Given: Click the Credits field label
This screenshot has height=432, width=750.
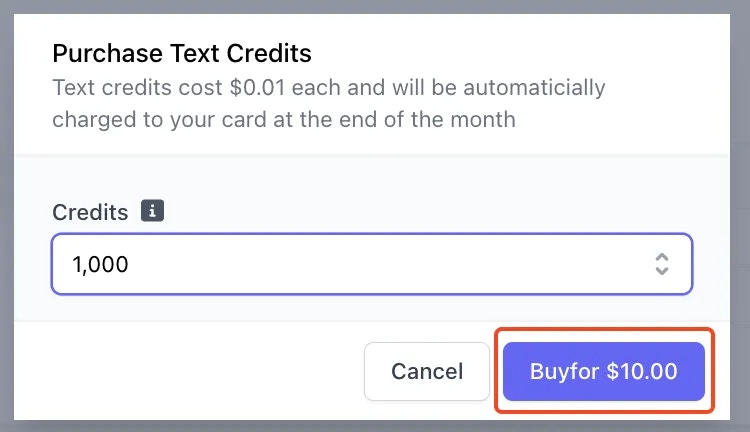Looking at the screenshot, I should click(x=90, y=212).
